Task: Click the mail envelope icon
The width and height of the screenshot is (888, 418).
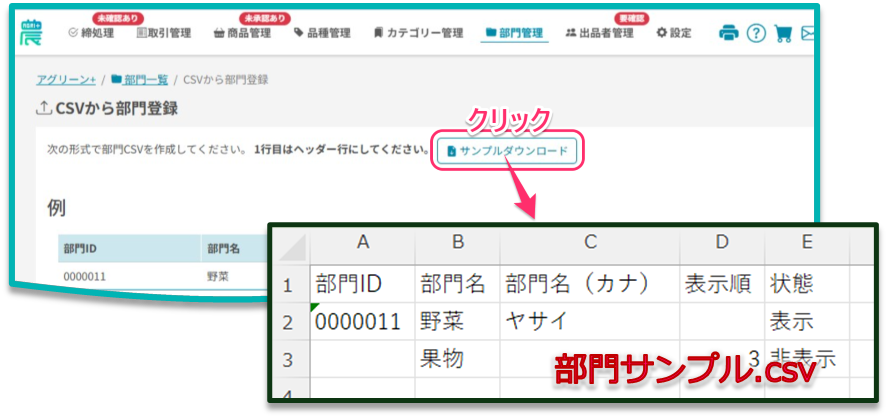Action: pos(807,33)
